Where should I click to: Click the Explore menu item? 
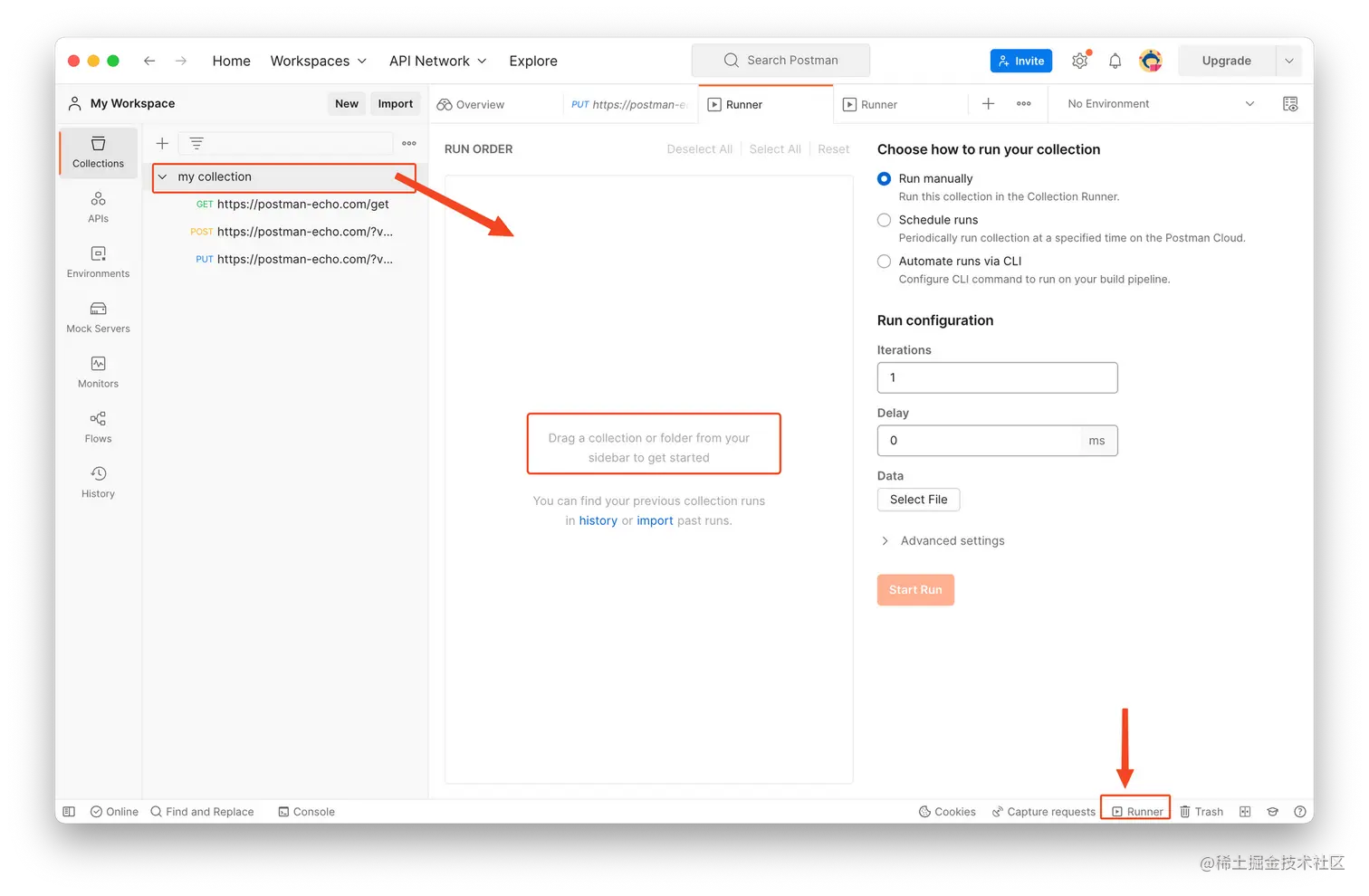pos(533,61)
